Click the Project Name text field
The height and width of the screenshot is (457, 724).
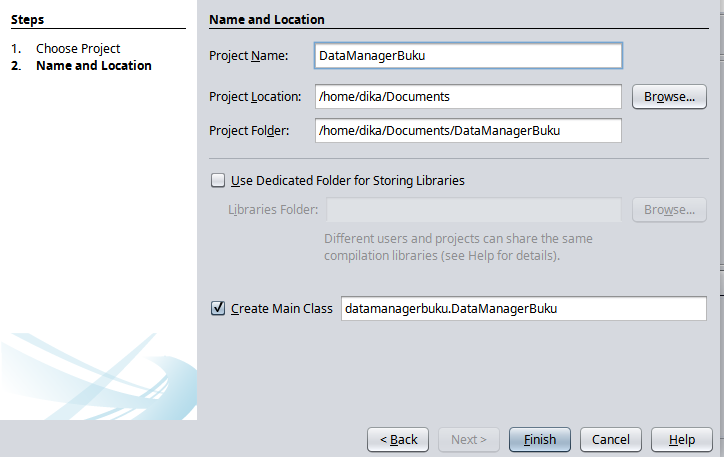pyautogui.click(x=467, y=56)
